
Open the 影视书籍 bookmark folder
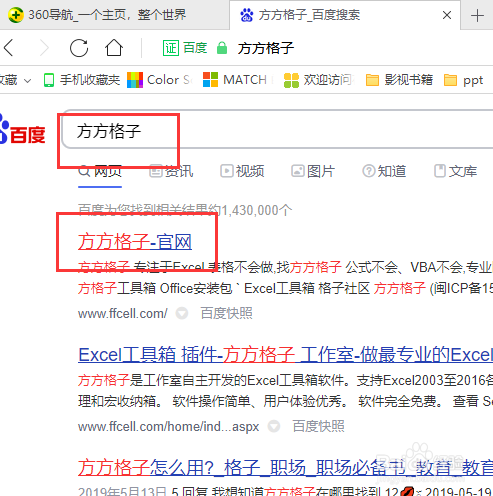point(399,80)
